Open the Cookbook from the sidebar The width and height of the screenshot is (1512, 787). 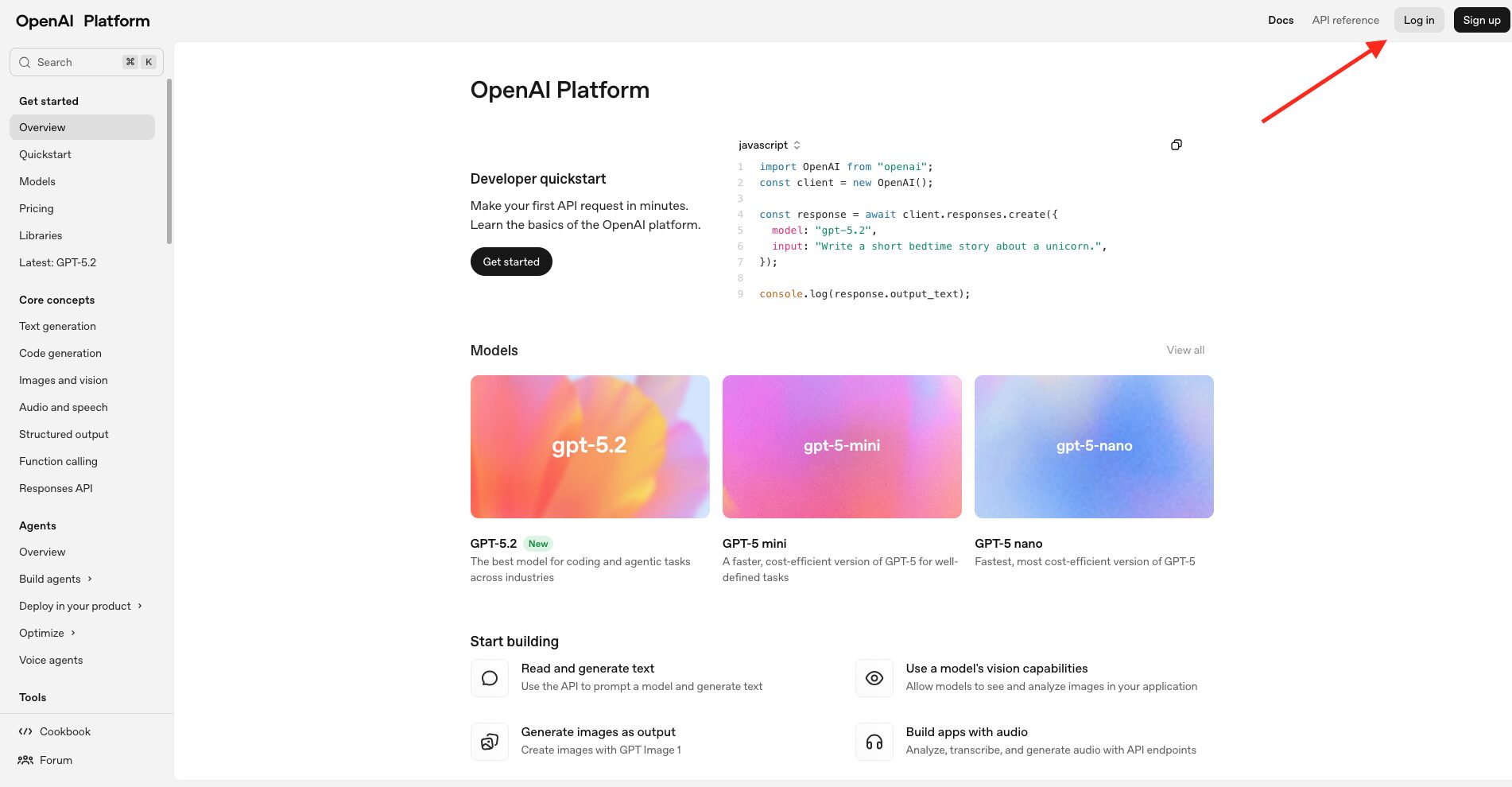(64, 731)
